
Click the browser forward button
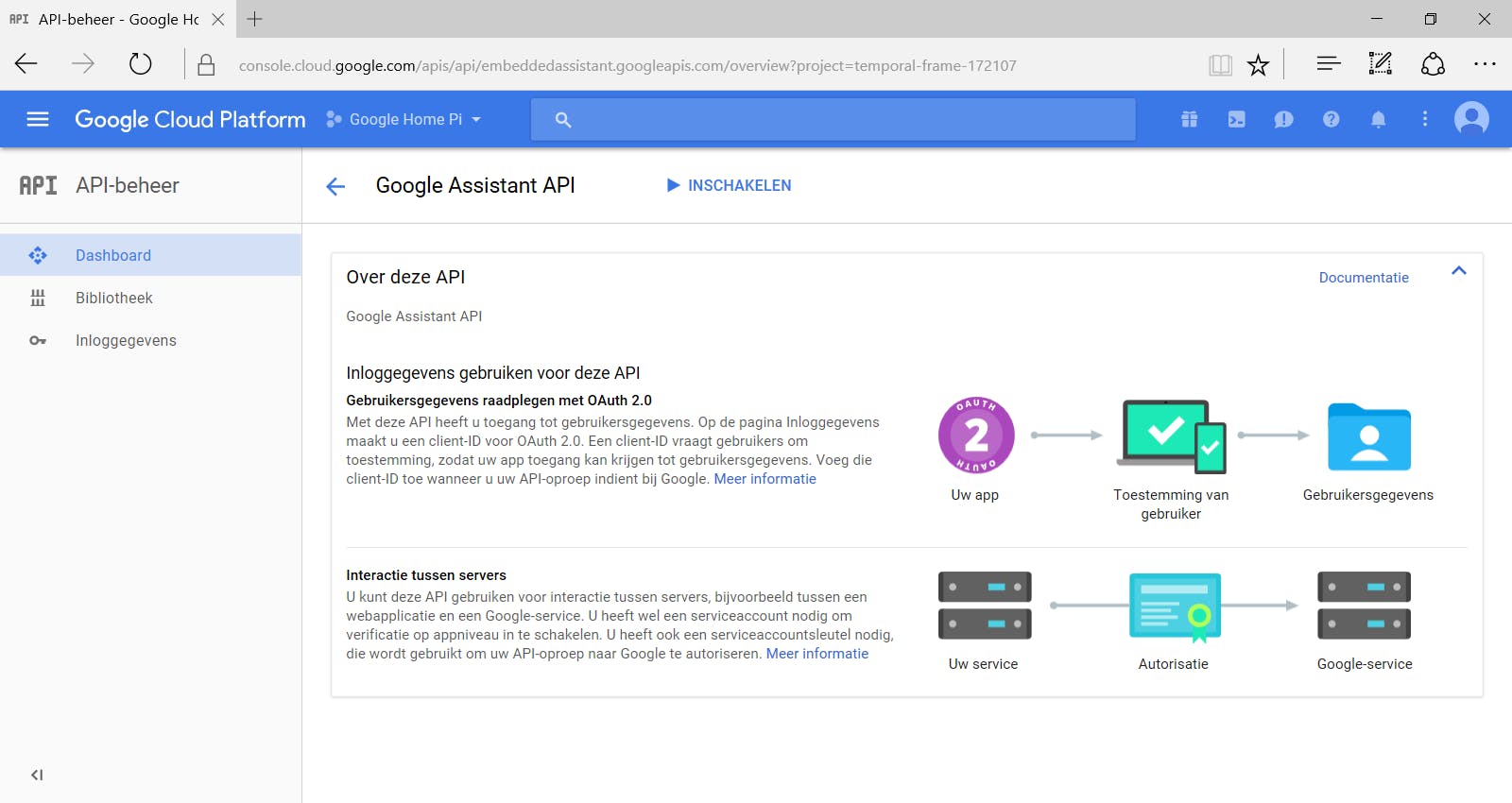click(x=83, y=64)
